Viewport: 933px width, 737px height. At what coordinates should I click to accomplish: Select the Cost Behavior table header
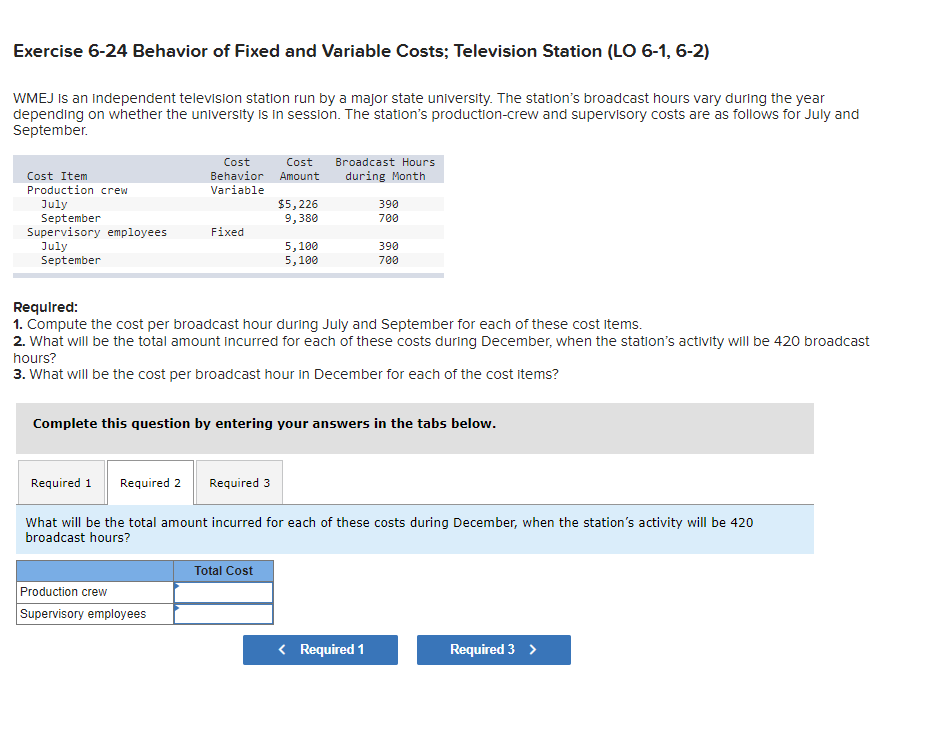(x=237, y=168)
